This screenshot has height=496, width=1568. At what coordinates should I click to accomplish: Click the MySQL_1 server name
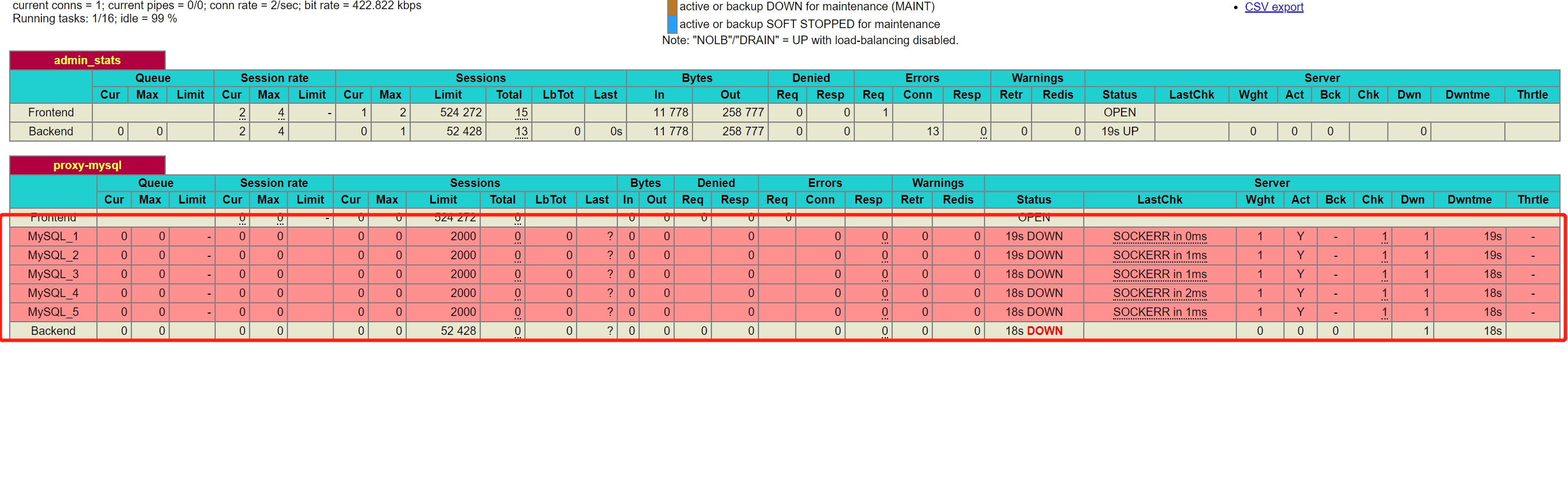pyautogui.click(x=53, y=236)
